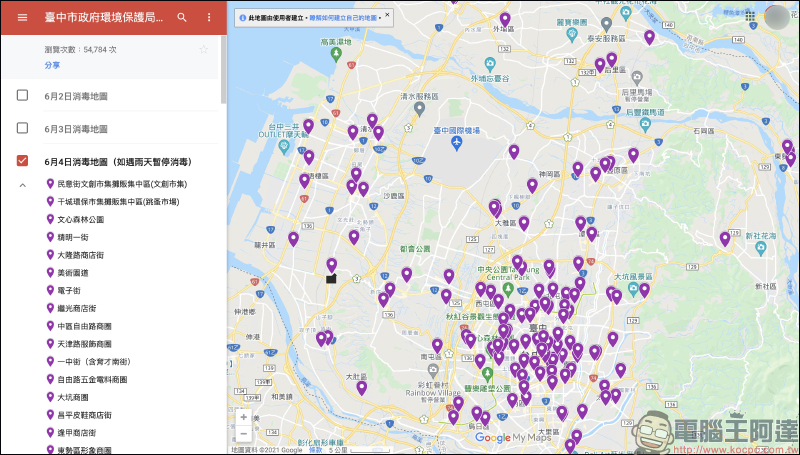Click the purple pin near 龍井區
800x455 pixels.
(x=293, y=239)
